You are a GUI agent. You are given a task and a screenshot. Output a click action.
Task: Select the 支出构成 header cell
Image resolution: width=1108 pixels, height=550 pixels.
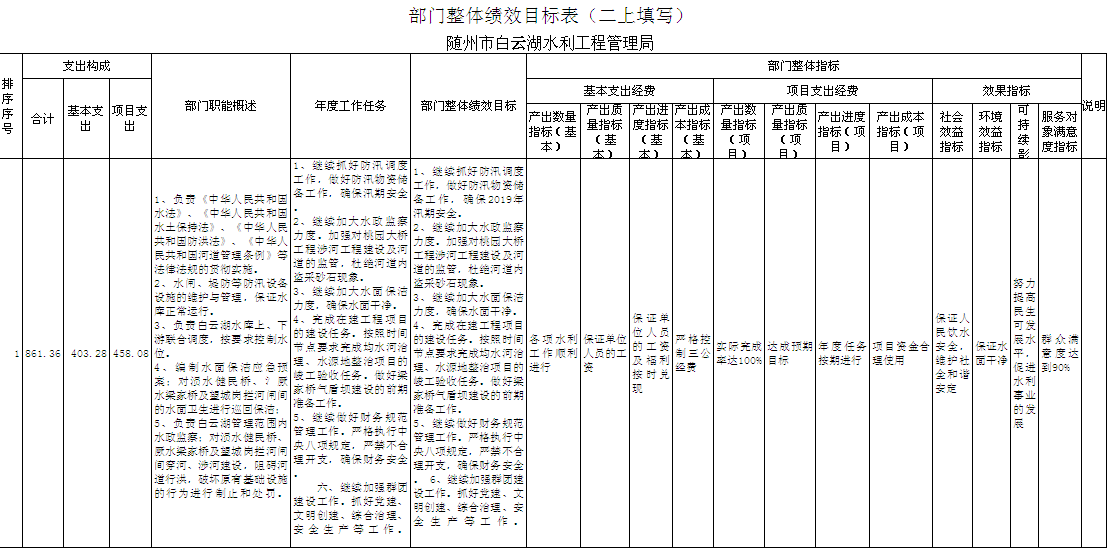[87, 66]
